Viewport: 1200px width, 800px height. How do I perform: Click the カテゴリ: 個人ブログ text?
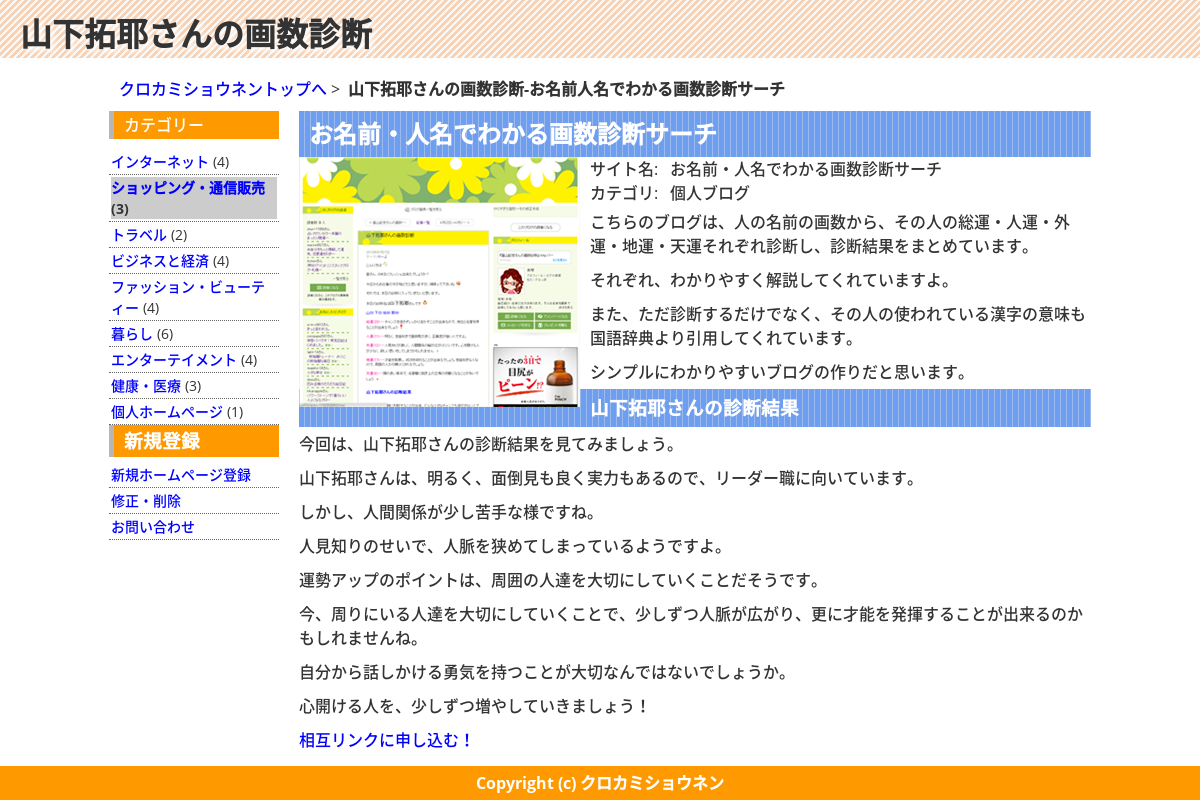tap(670, 193)
